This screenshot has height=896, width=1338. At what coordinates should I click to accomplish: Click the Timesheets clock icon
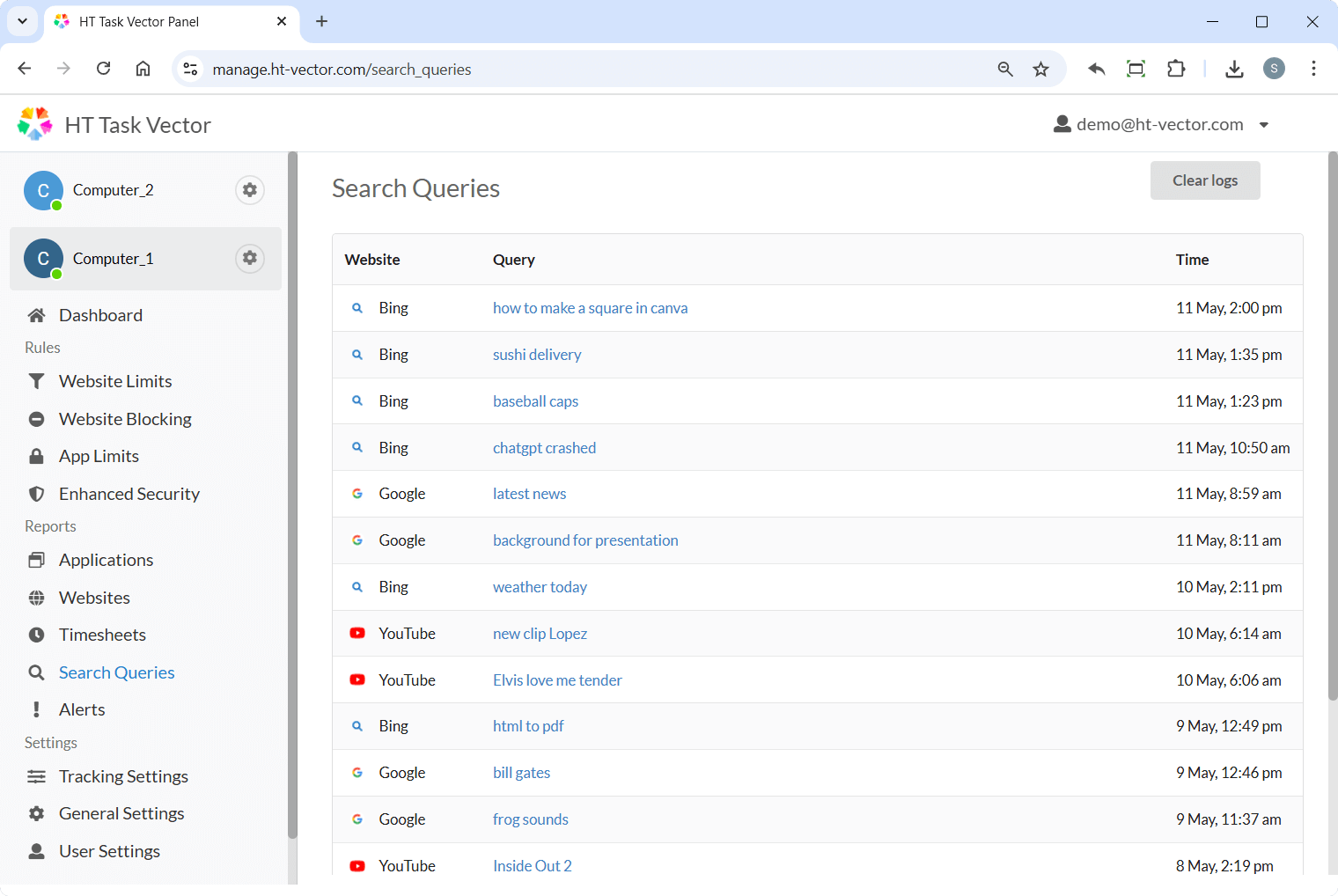pyautogui.click(x=36, y=635)
